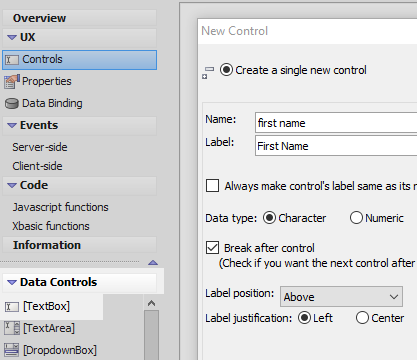417x360 pixels.
Task: Open the Overview section
Action: coord(79,18)
